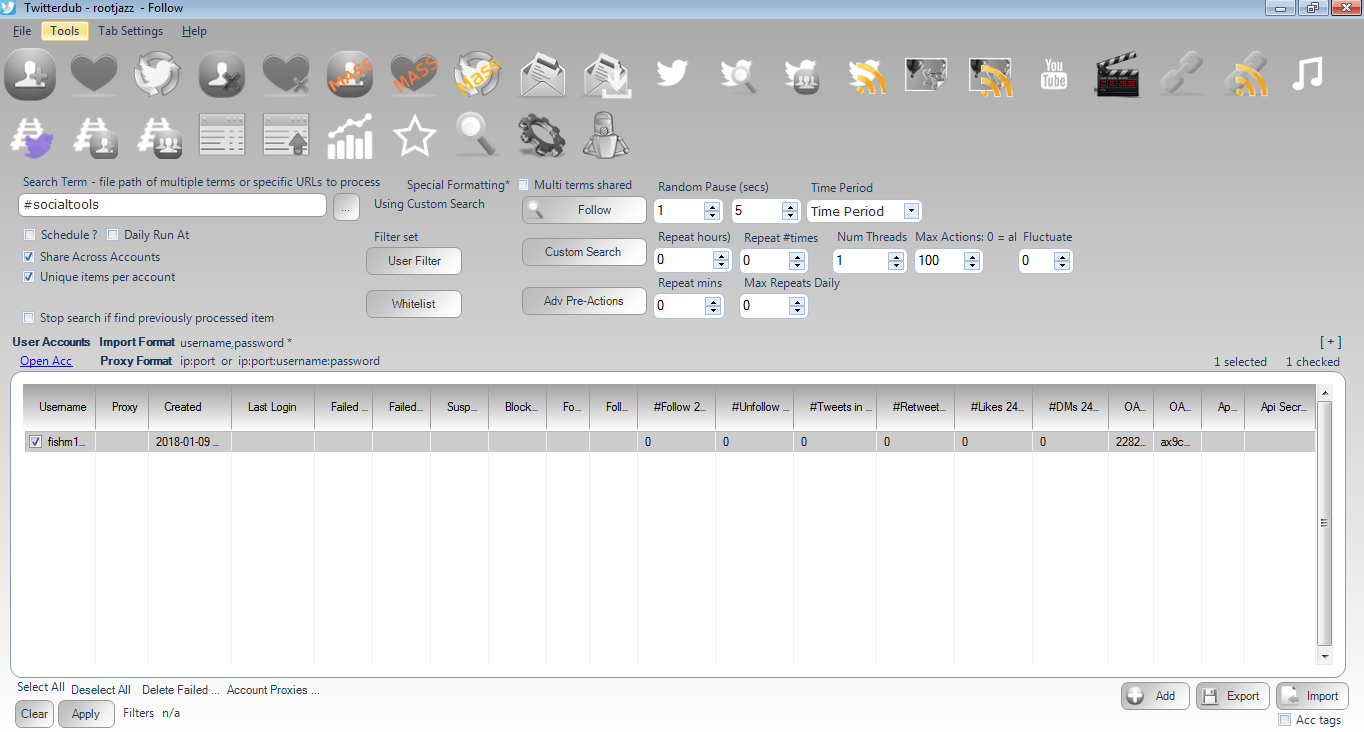Click the Follow button
Screen dimensions: 1364x732
(x=584, y=210)
